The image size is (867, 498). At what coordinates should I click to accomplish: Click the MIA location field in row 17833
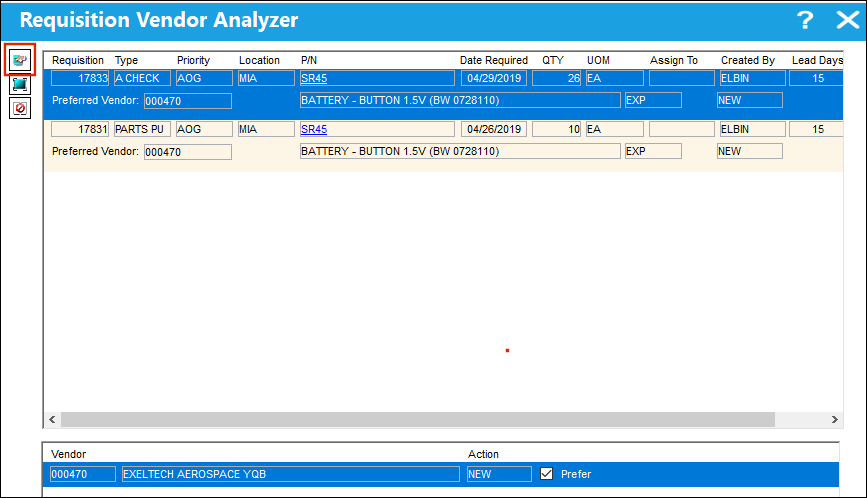[266, 78]
